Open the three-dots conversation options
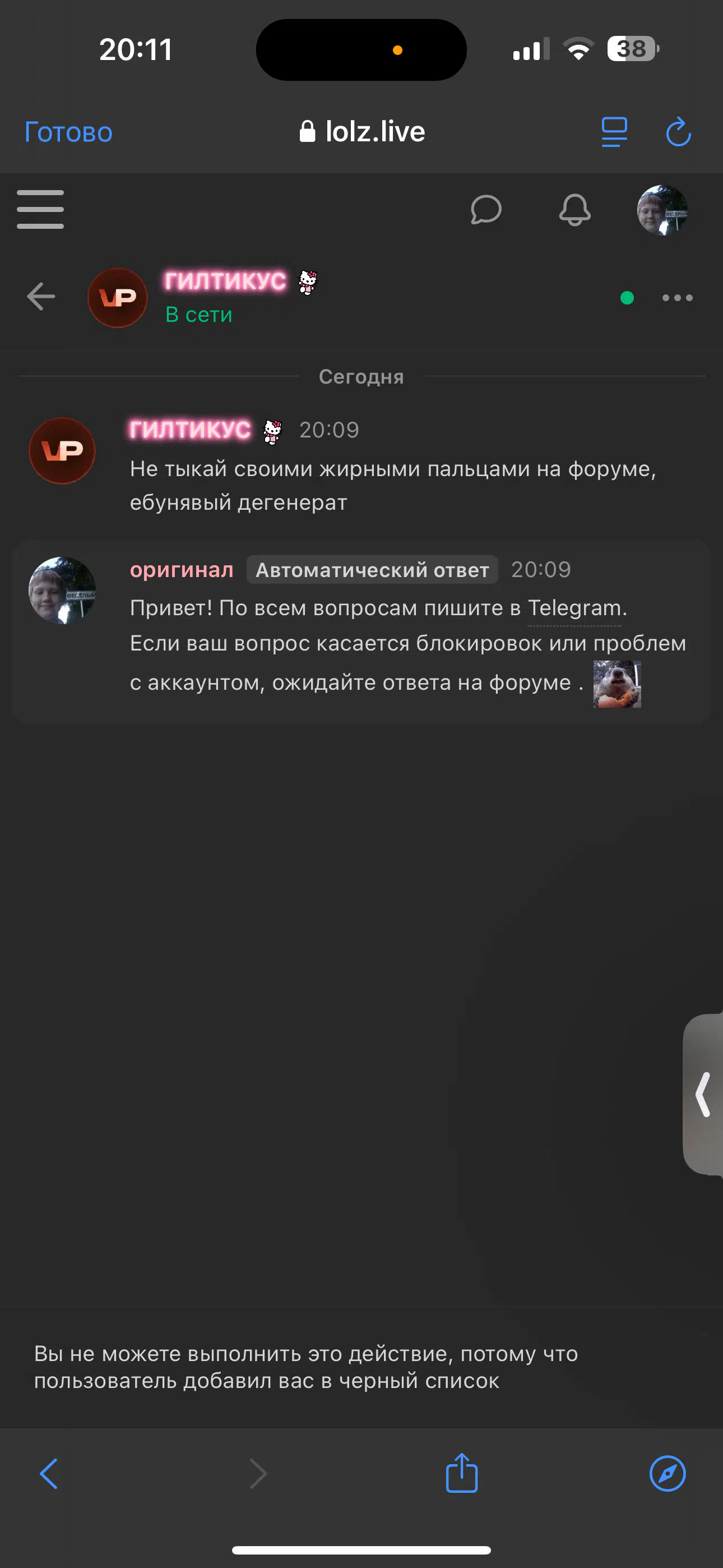Screen dimensions: 723x1568 pos(678,298)
